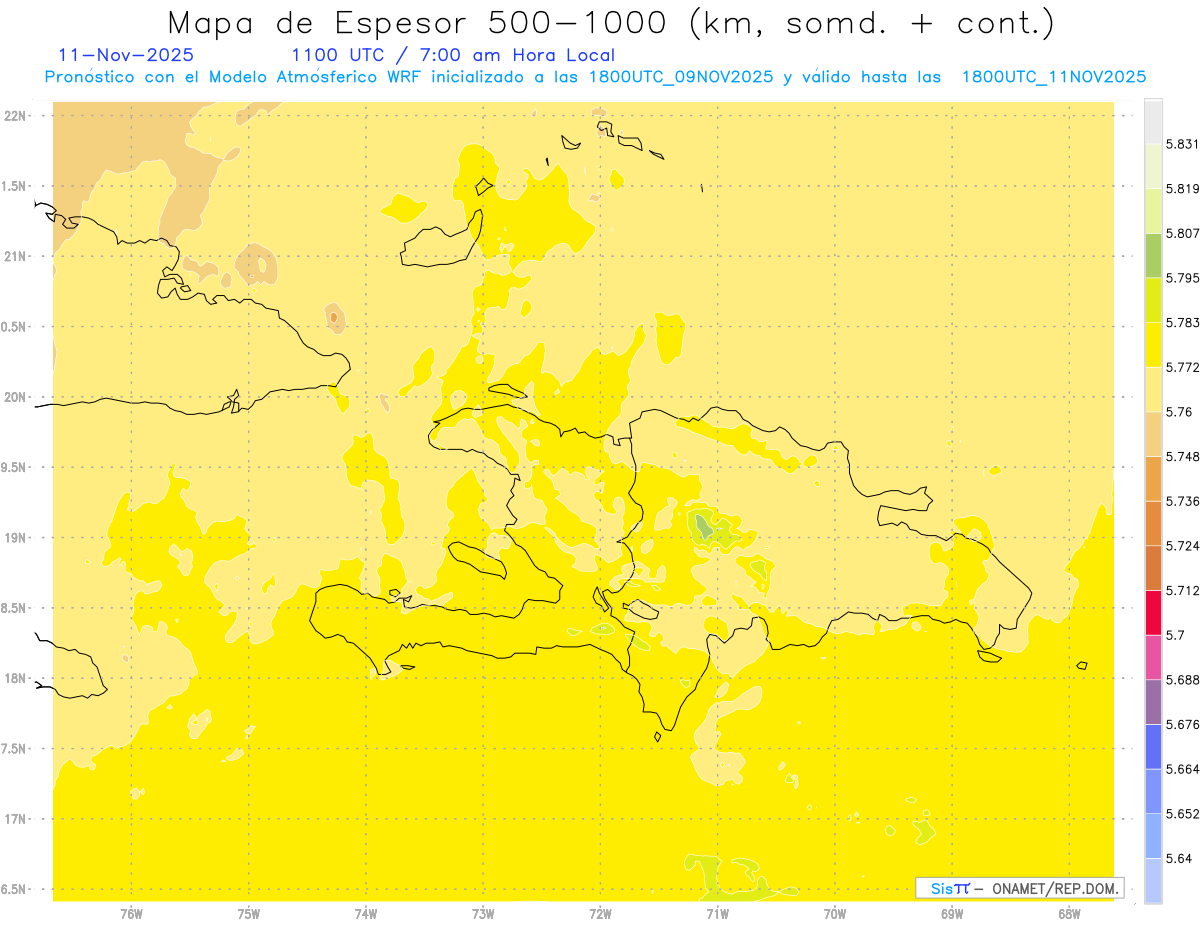This screenshot has height=927, width=1200.
Task: Click the legend value '5.783'
Action: point(1182,323)
